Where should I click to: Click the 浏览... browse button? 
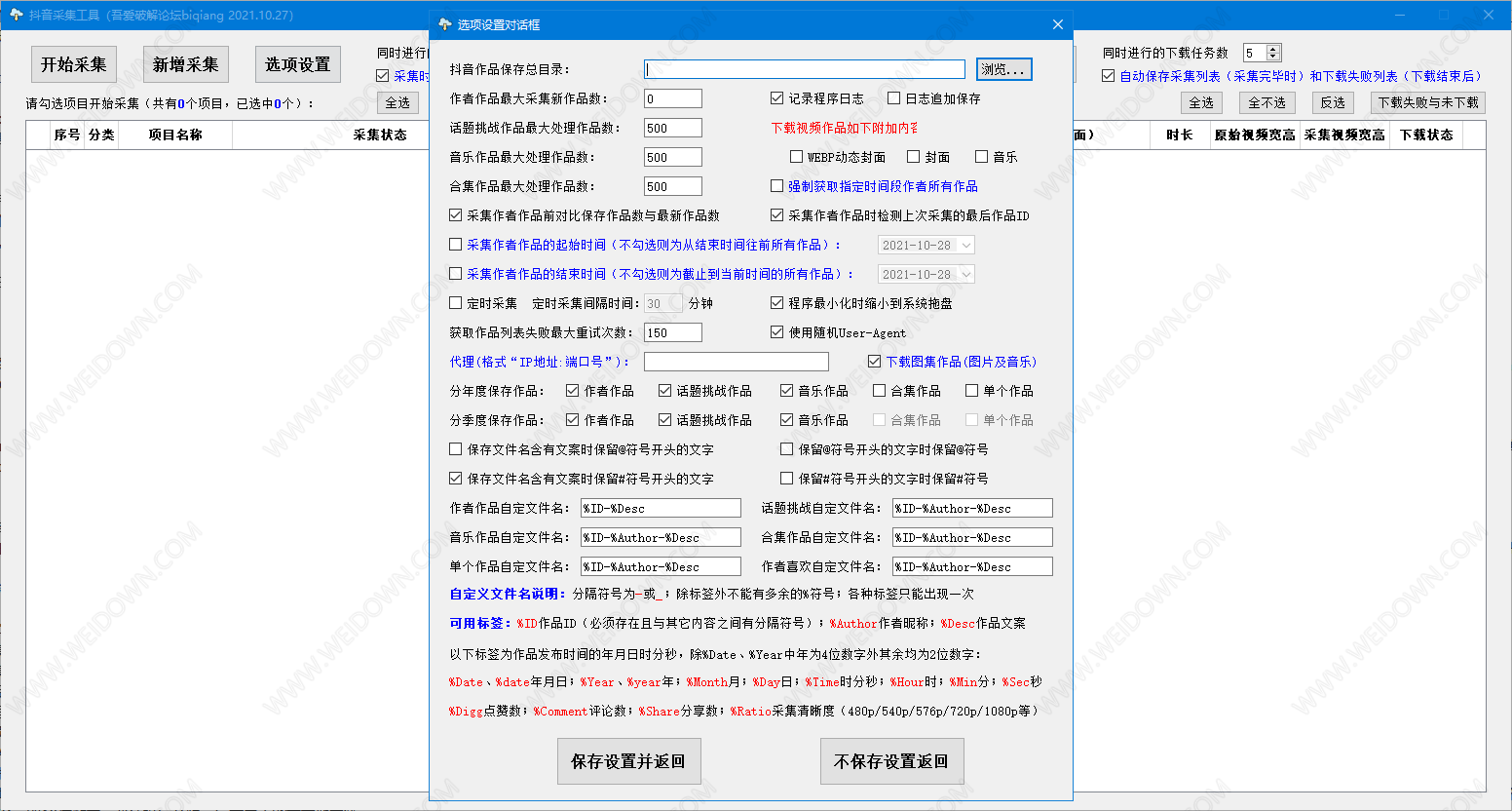pyautogui.click(x=1003, y=69)
